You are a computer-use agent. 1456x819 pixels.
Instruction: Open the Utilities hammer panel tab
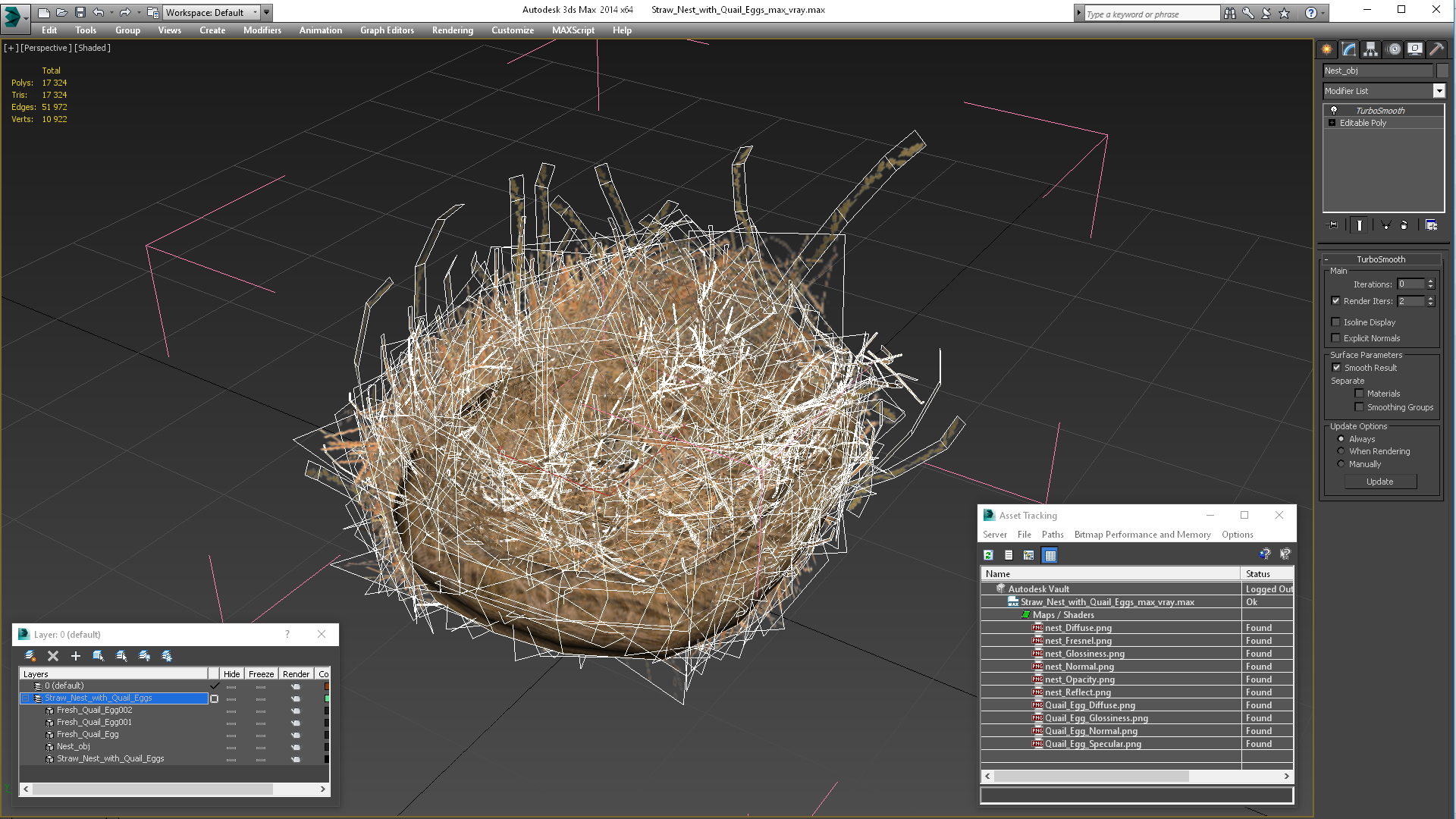pos(1436,49)
